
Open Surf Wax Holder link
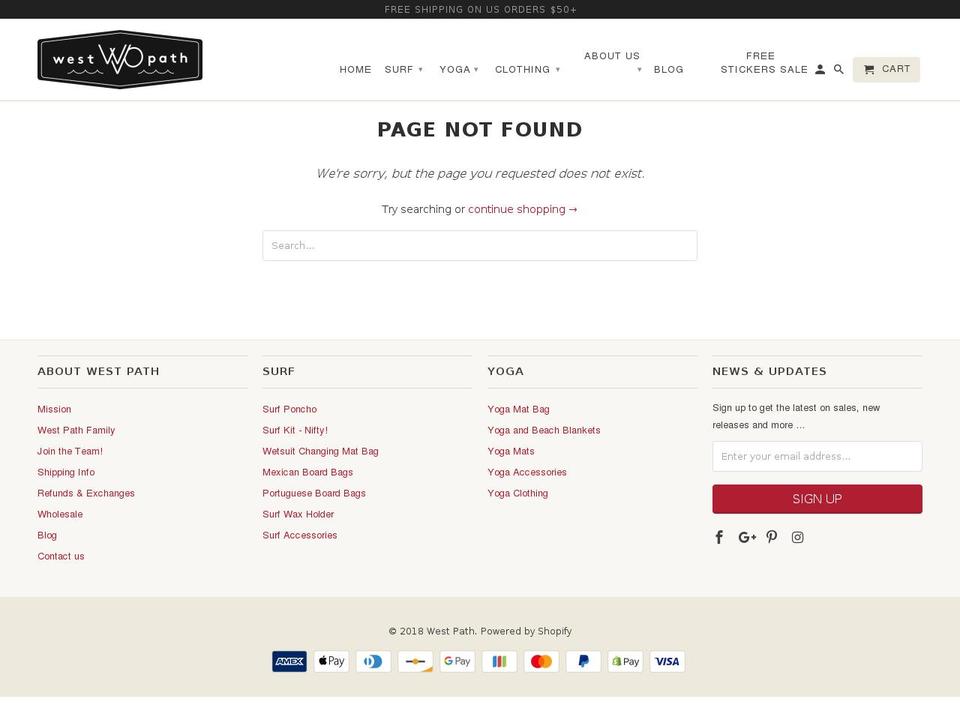click(298, 514)
